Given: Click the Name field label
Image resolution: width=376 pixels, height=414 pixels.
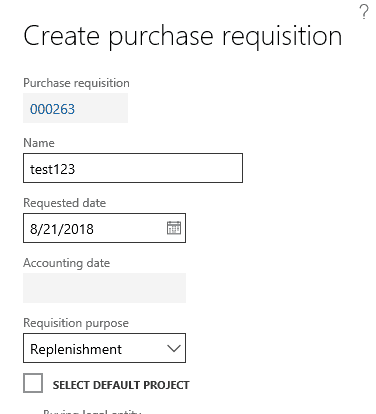Looking at the screenshot, I should 39,143.
